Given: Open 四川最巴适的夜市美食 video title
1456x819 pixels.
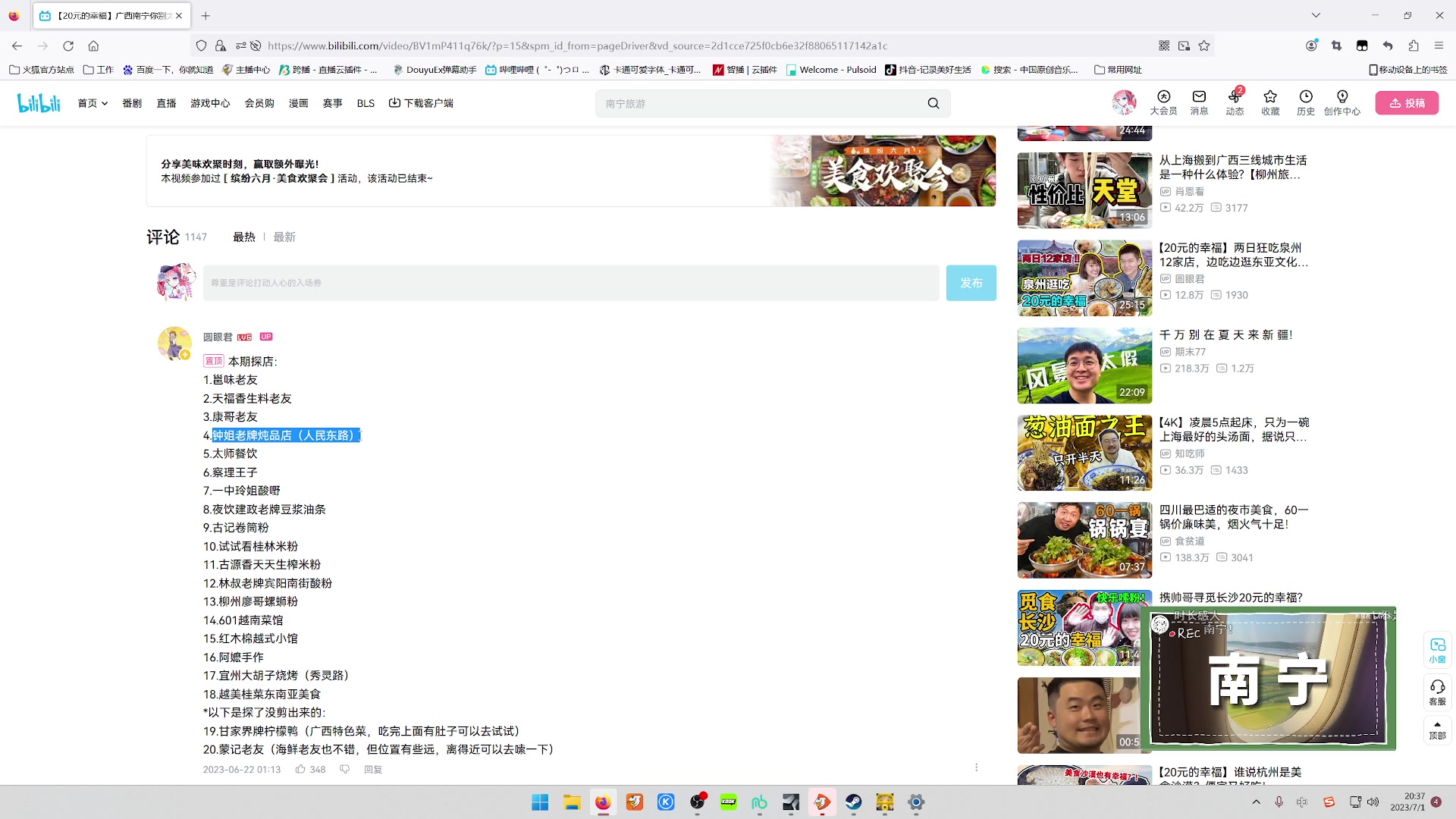Looking at the screenshot, I should click(1234, 516).
